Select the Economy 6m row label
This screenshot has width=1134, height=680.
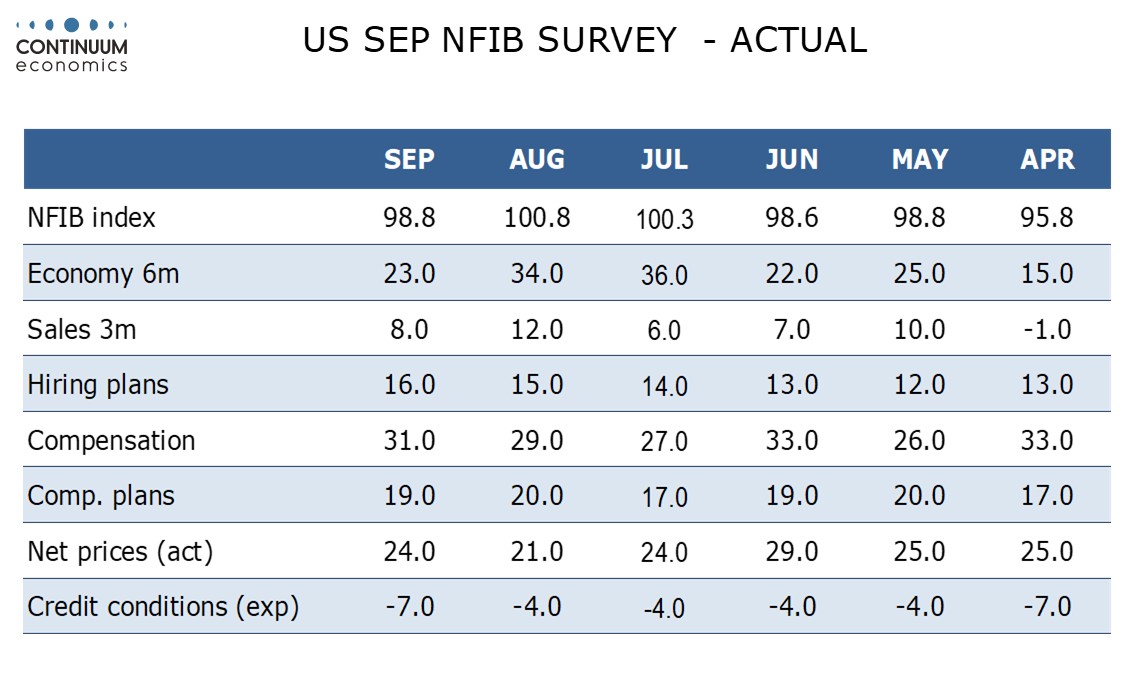click(104, 273)
